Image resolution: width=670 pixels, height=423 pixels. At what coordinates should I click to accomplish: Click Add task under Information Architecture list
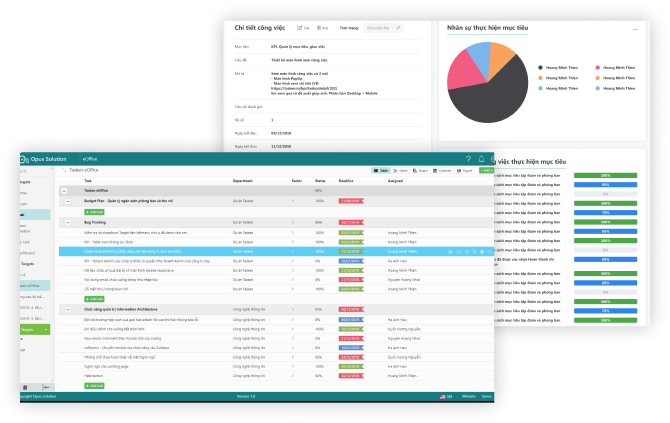(94, 386)
